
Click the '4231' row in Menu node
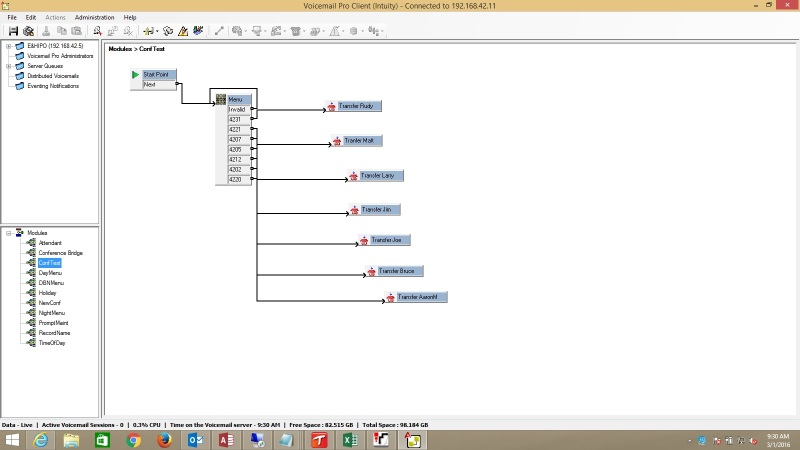click(x=239, y=119)
